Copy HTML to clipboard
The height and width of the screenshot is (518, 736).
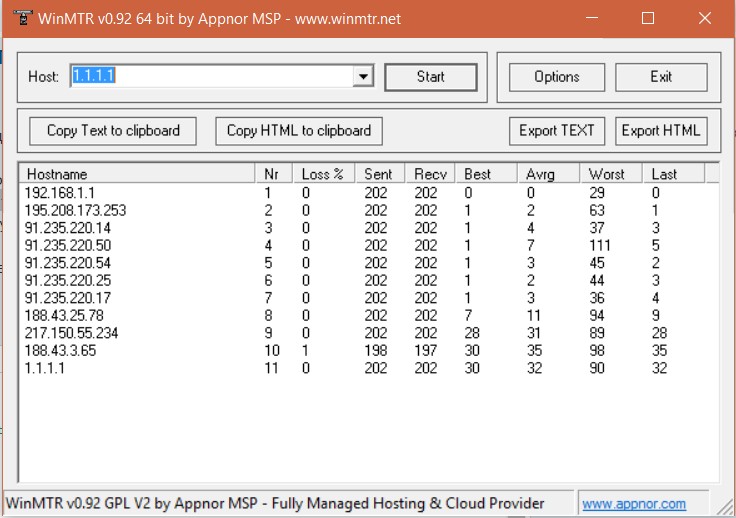click(x=299, y=131)
